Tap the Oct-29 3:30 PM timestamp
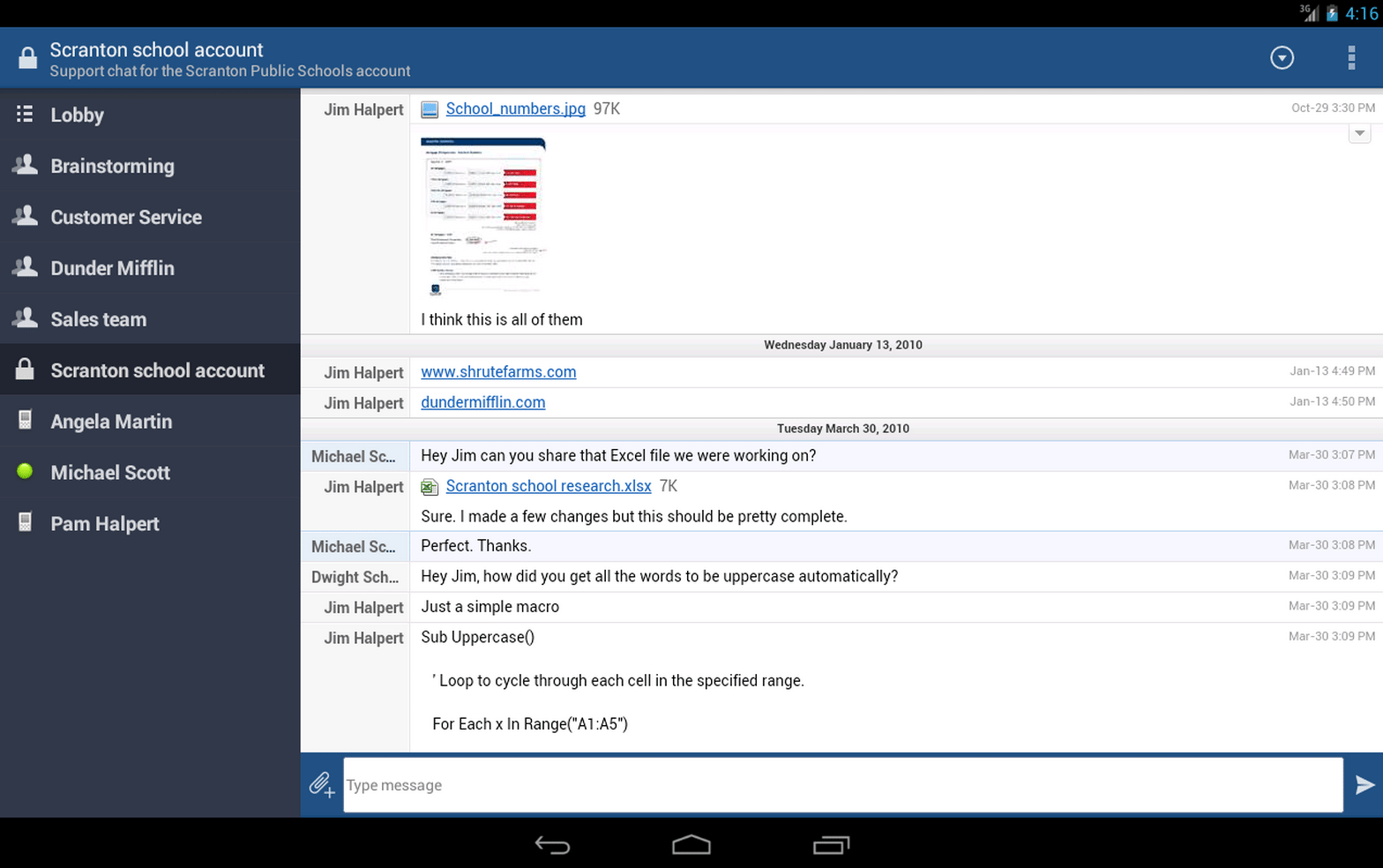The width and height of the screenshot is (1383, 868). coord(1333,108)
